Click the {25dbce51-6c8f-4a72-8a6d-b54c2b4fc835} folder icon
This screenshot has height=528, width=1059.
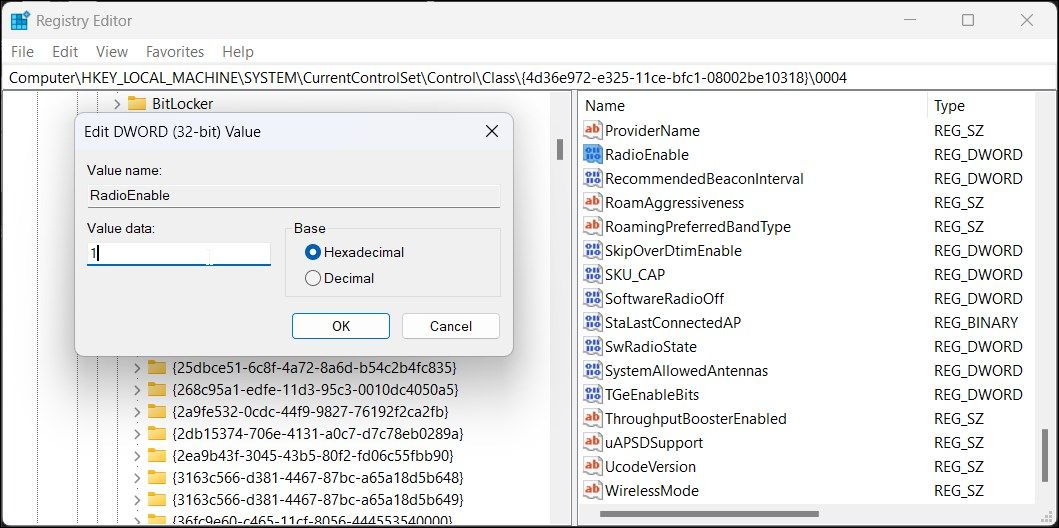(157, 368)
